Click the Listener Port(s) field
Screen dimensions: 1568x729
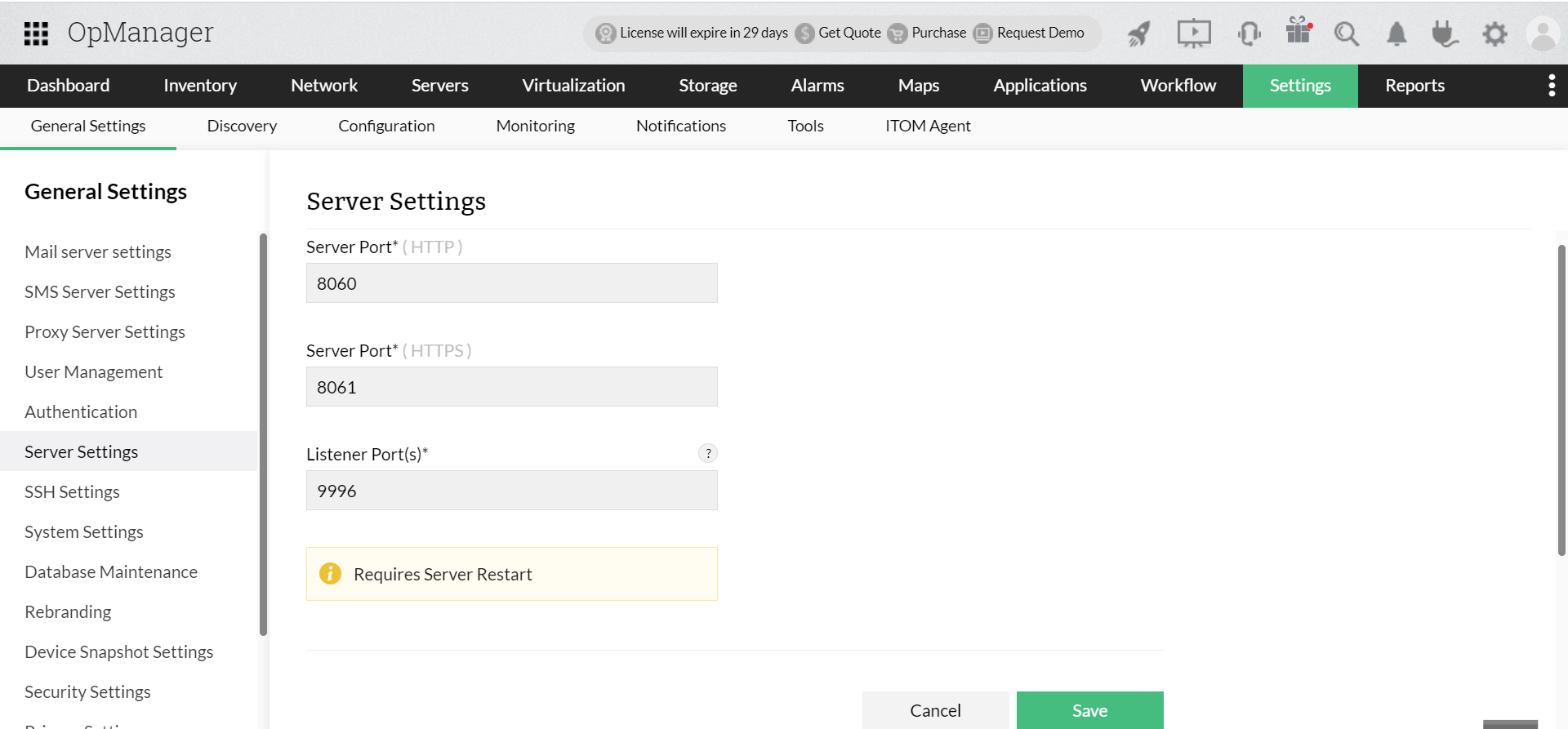click(x=512, y=491)
